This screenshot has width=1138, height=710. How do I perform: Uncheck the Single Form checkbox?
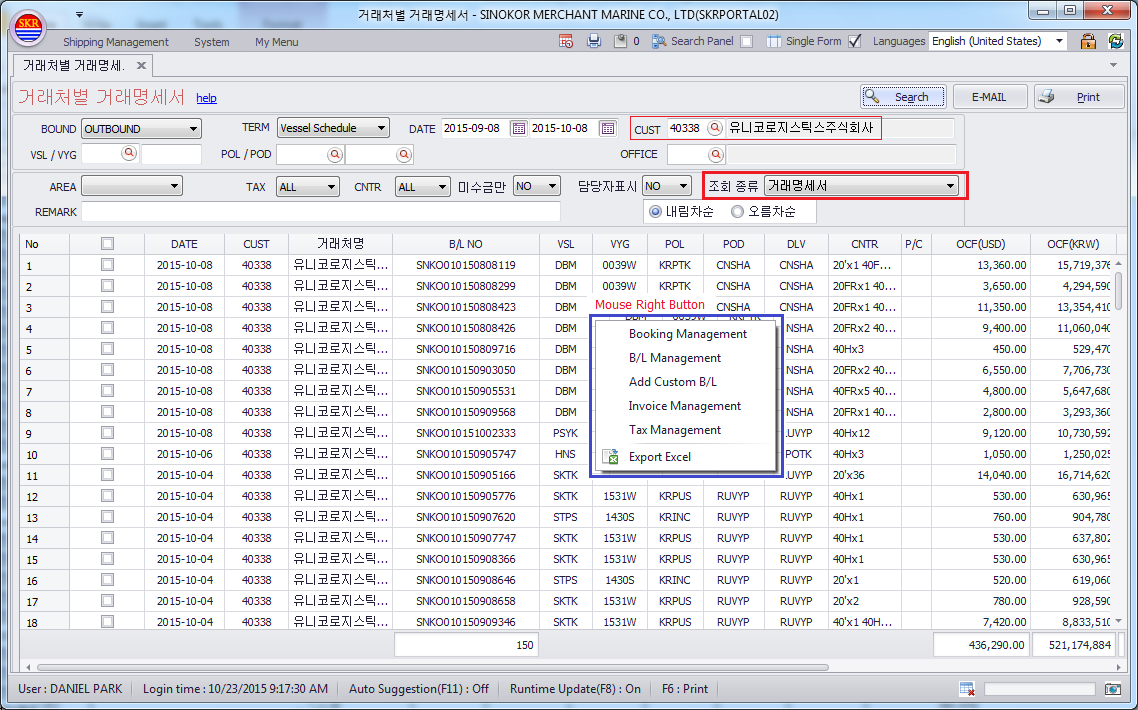point(854,42)
